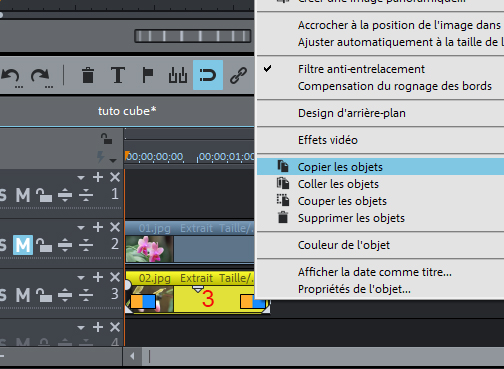Mute track 3 with M button
Viewport: 504px width, 369px height.
23,295
